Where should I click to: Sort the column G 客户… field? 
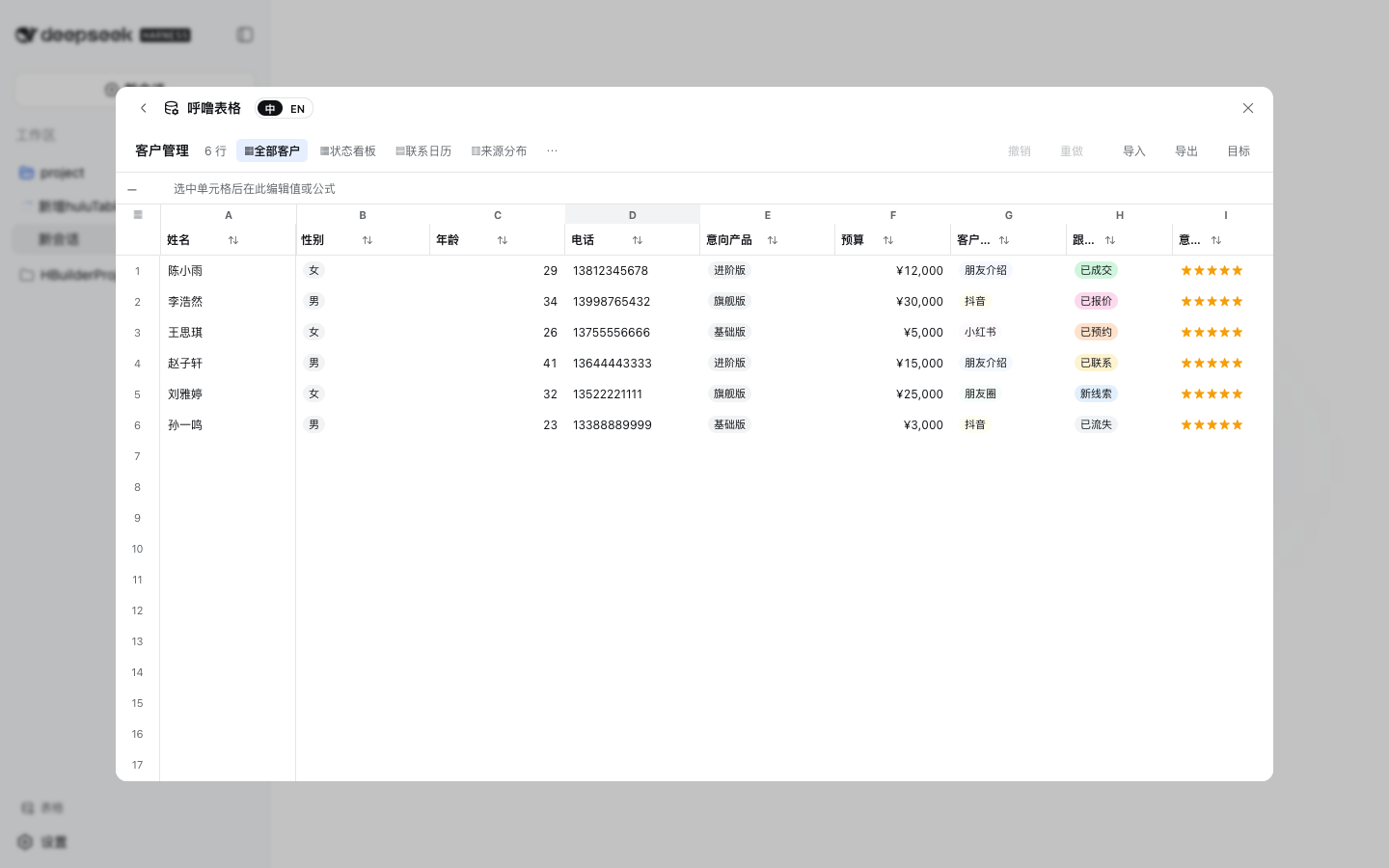[x=1003, y=240]
